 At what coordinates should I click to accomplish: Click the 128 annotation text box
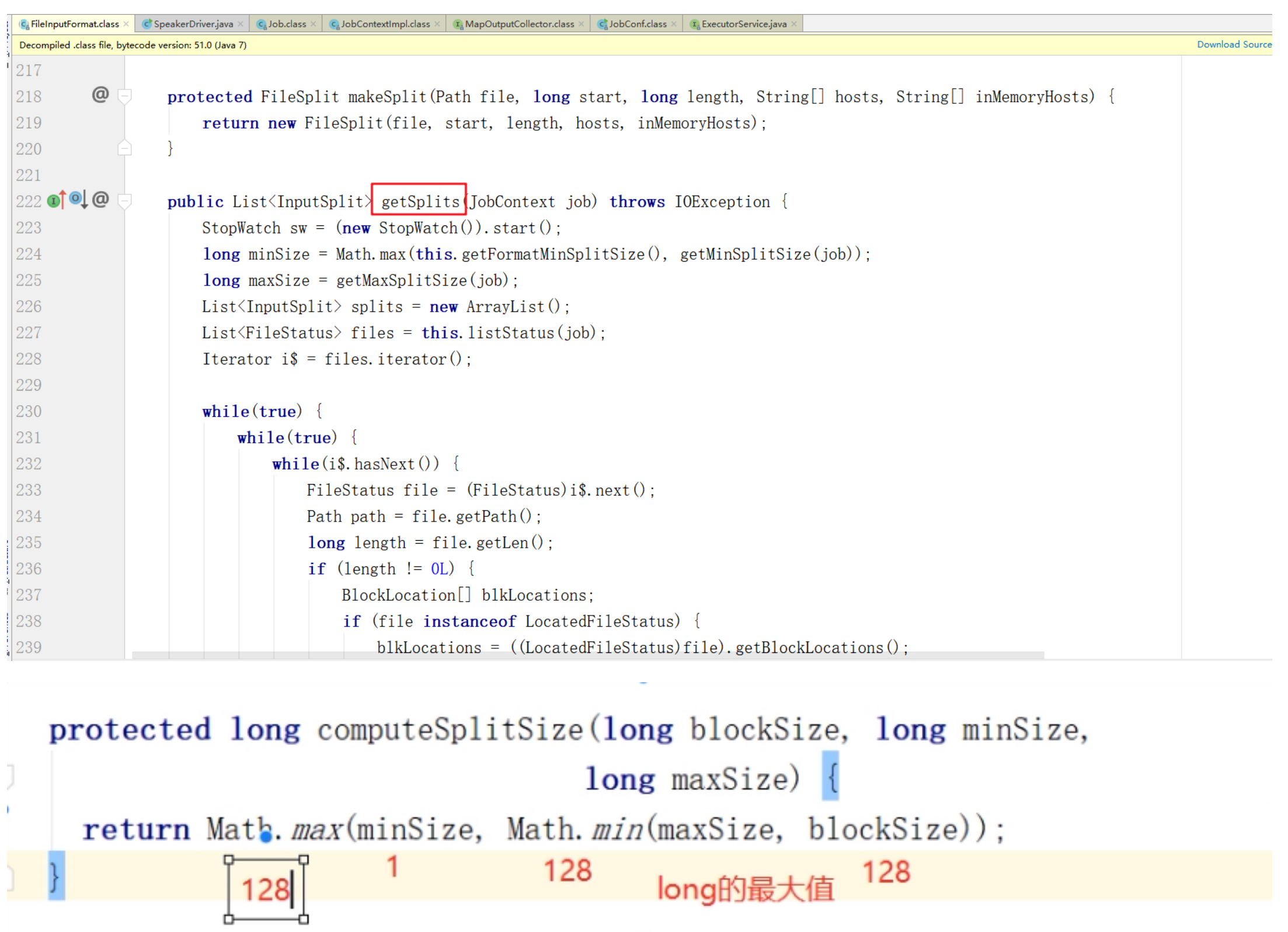click(266, 890)
